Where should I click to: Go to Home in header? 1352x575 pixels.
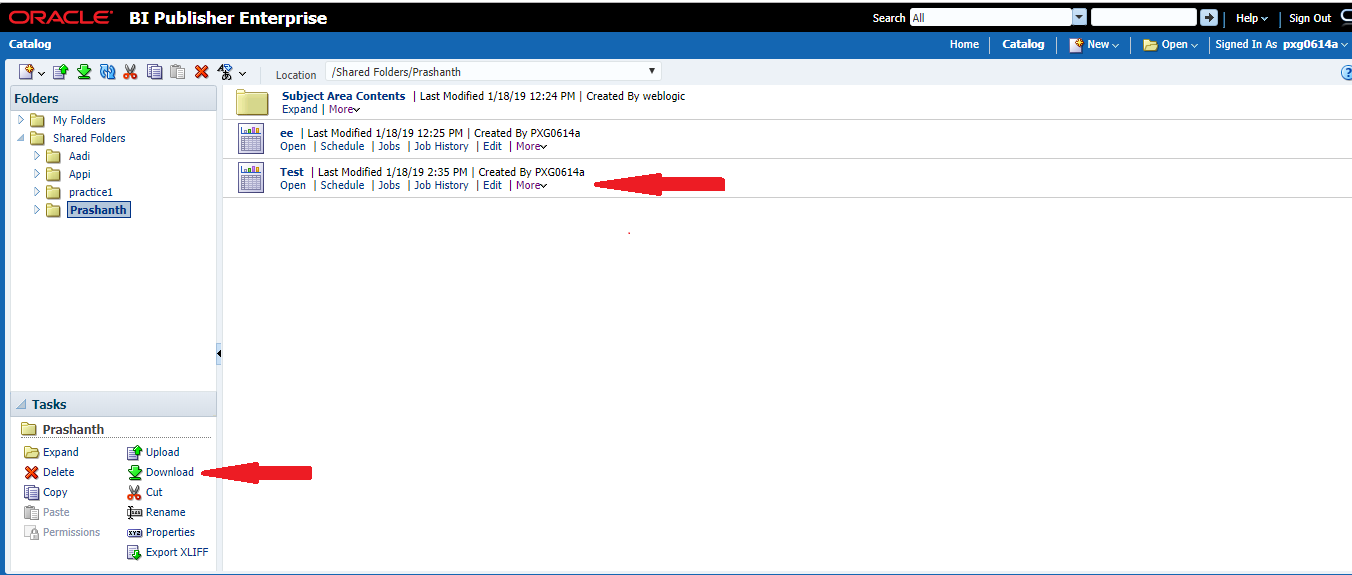pyautogui.click(x=964, y=44)
